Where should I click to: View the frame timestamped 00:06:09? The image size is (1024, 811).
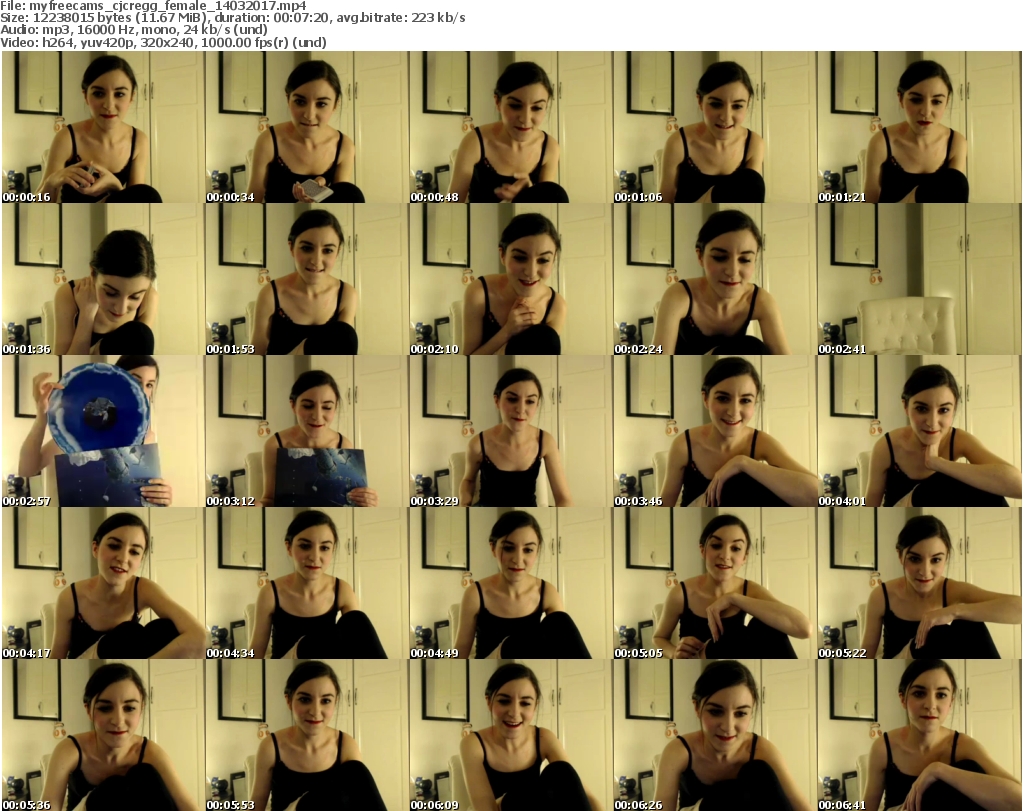[x=511, y=735]
